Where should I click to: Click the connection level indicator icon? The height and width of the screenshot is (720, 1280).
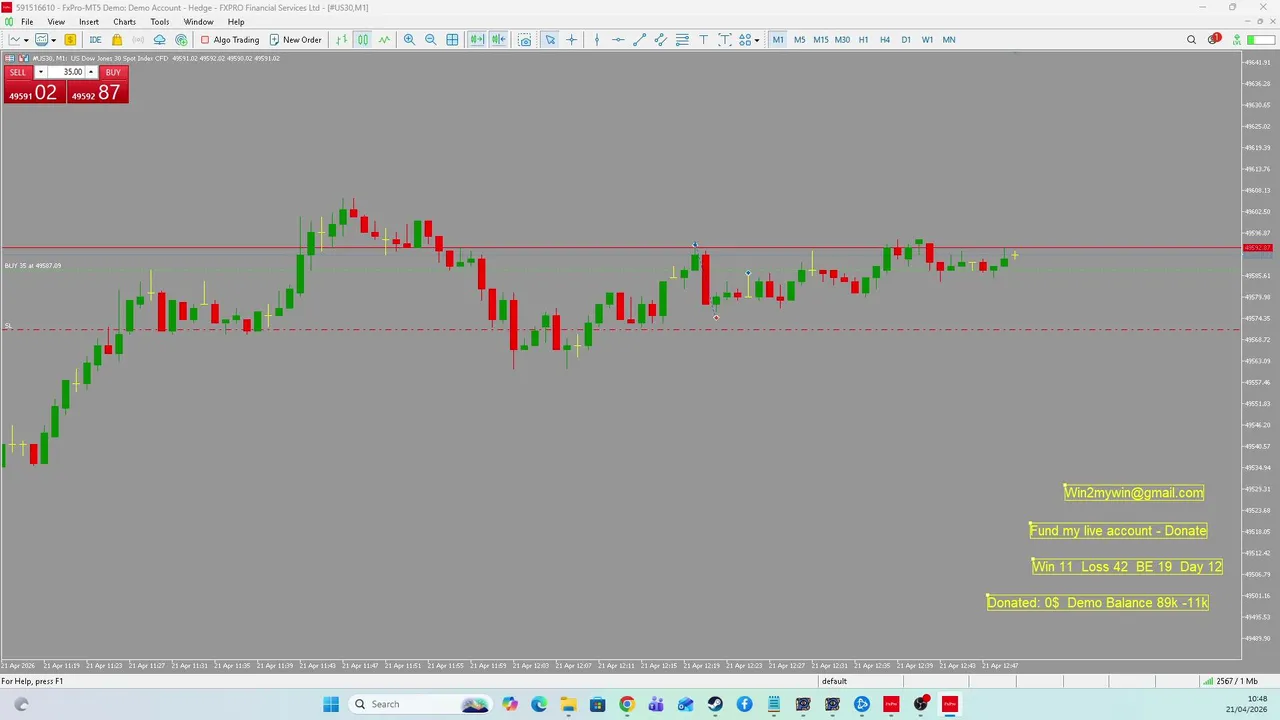(x=1237, y=40)
